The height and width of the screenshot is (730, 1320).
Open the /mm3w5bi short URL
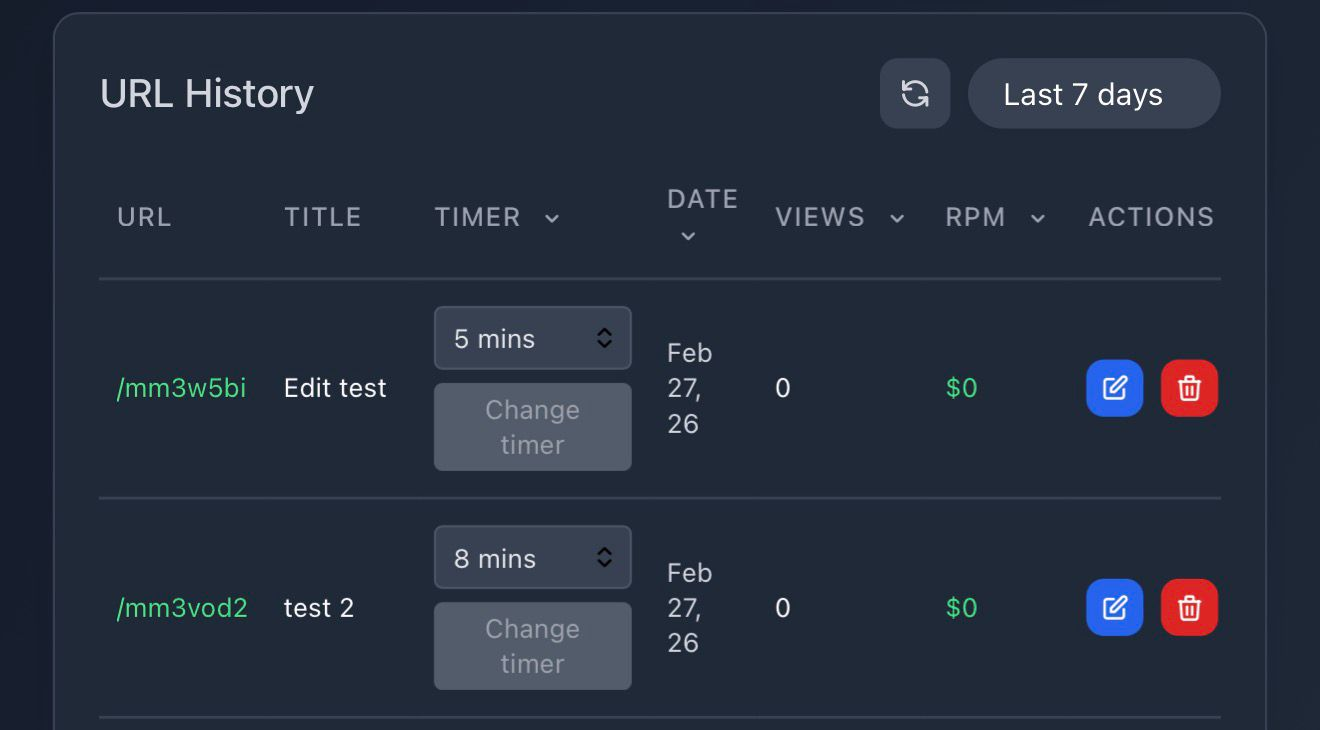[181, 388]
